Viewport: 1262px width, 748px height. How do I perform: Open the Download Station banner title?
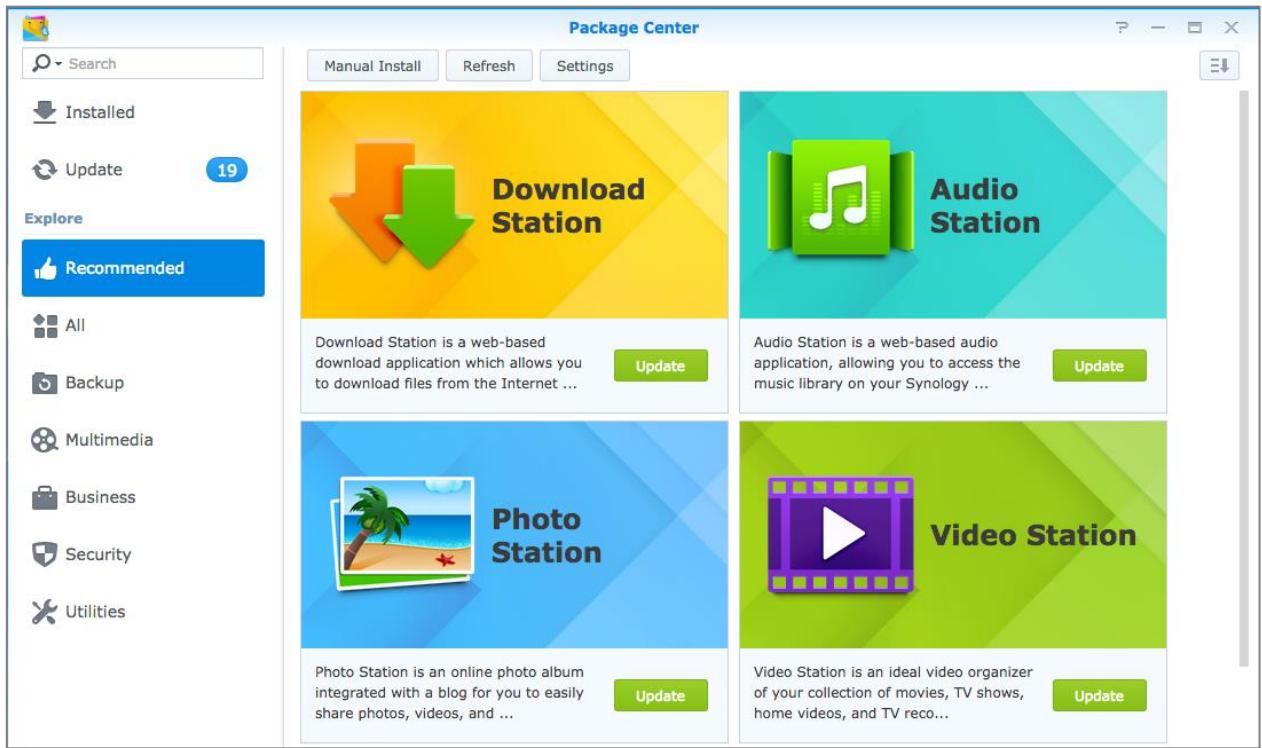568,205
